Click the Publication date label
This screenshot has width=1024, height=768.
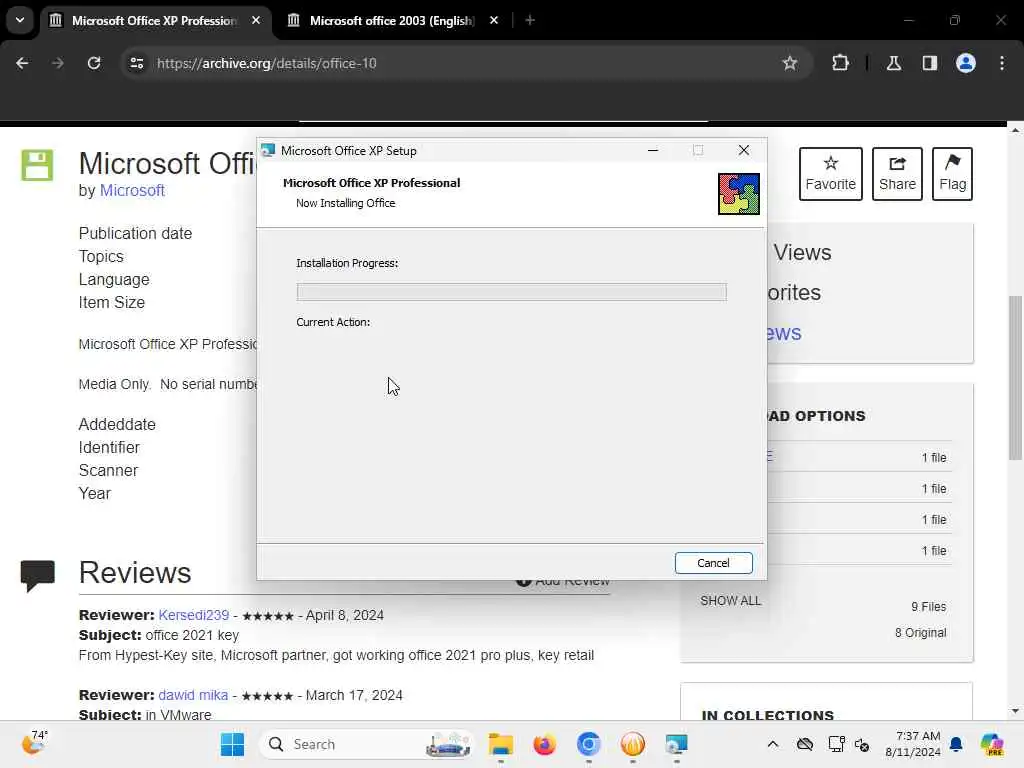click(135, 233)
